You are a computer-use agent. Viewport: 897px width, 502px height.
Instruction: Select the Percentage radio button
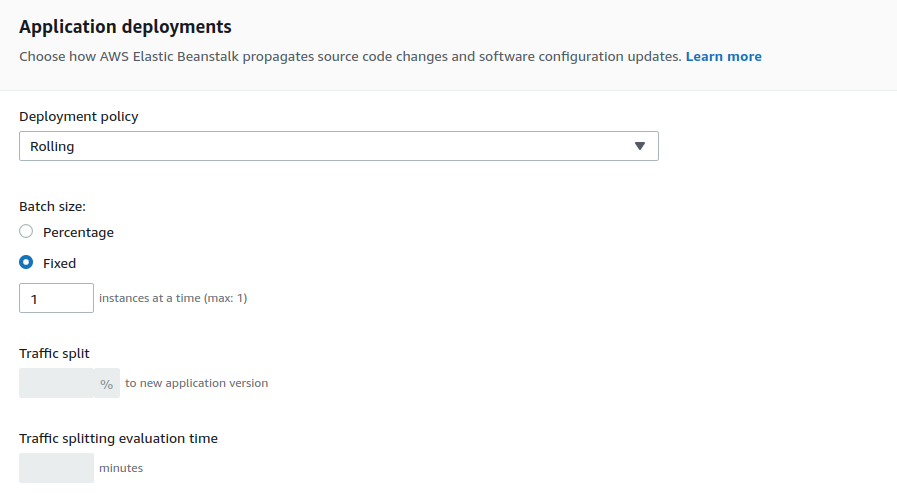click(x=26, y=231)
